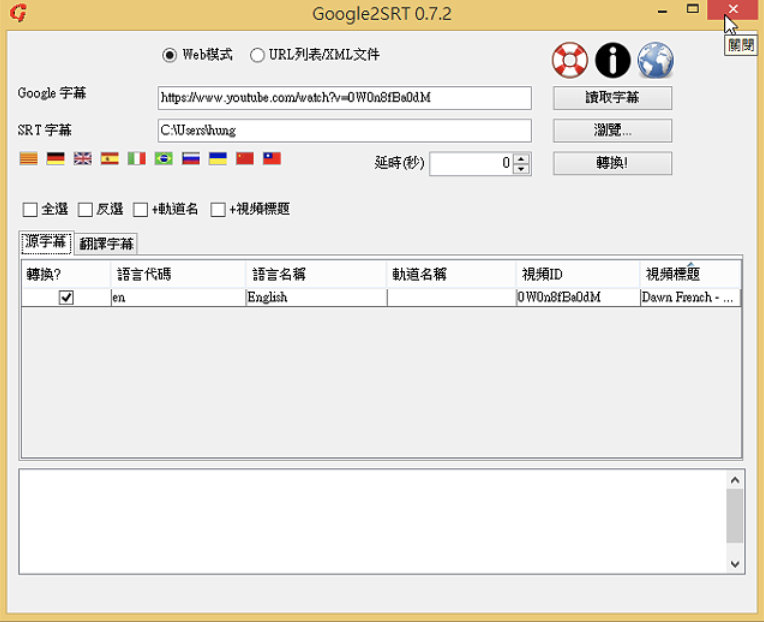This screenshot has width=764, height=622.
Task: Maximize the Google2SRT window
Action: pyautogui.click(x=692, y=9)
